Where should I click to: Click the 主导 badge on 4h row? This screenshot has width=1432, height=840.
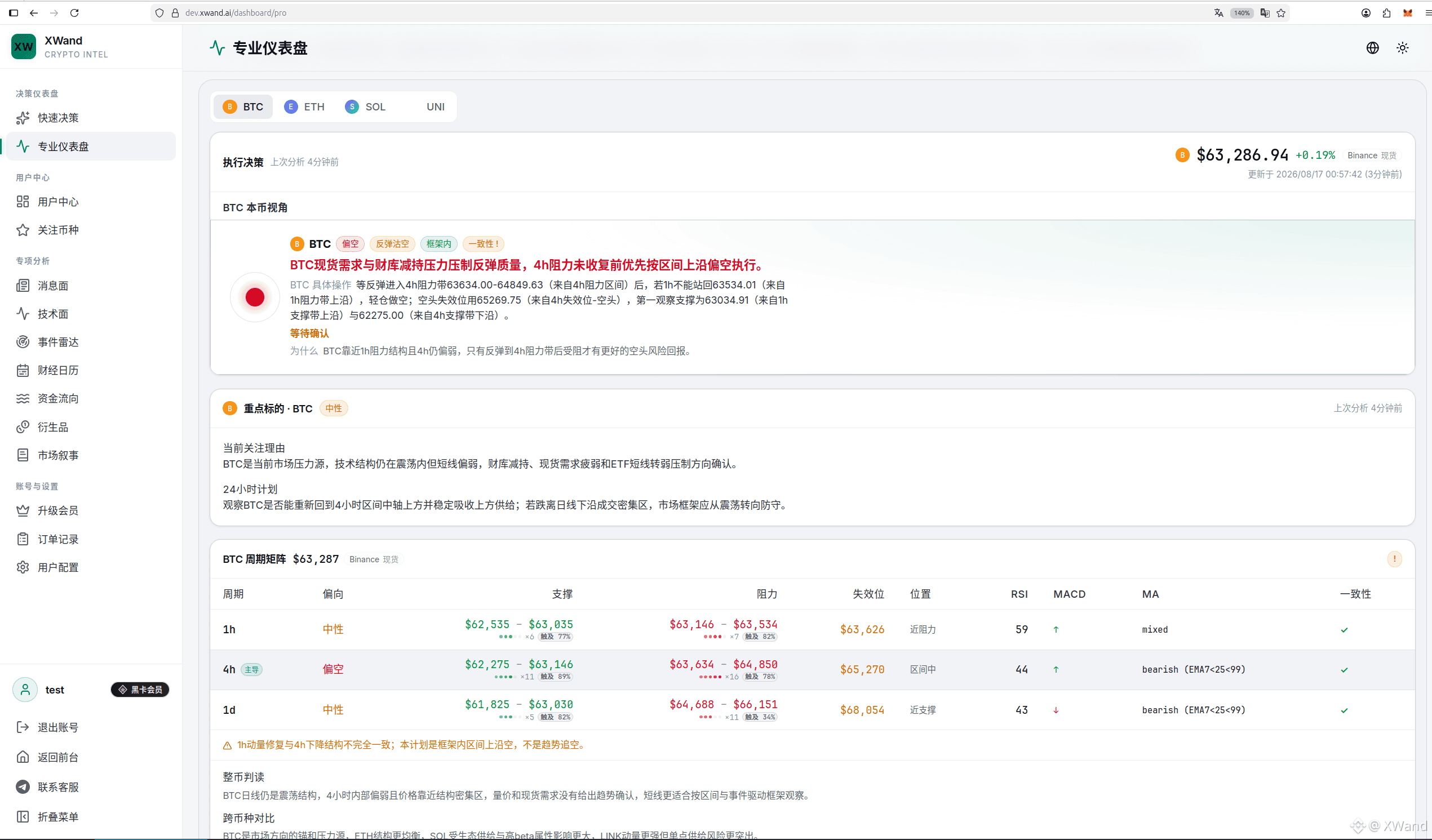(251, 670)
